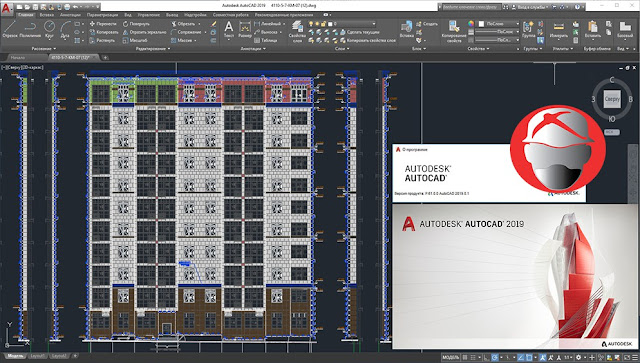640x363 pixels.
Task: Click Вход в службы sign-in button
Action: point(533,7)
